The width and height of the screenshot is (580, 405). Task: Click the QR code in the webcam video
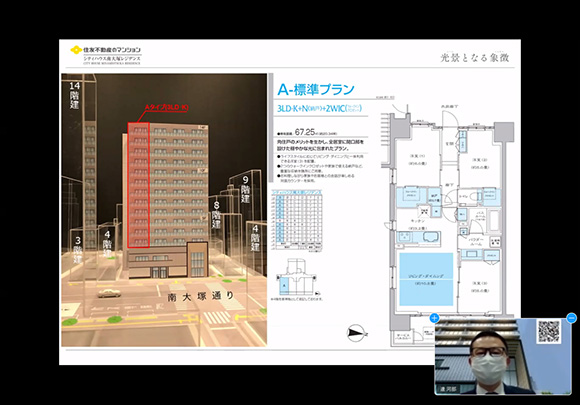pyautogui.click(x=549, y=331)
